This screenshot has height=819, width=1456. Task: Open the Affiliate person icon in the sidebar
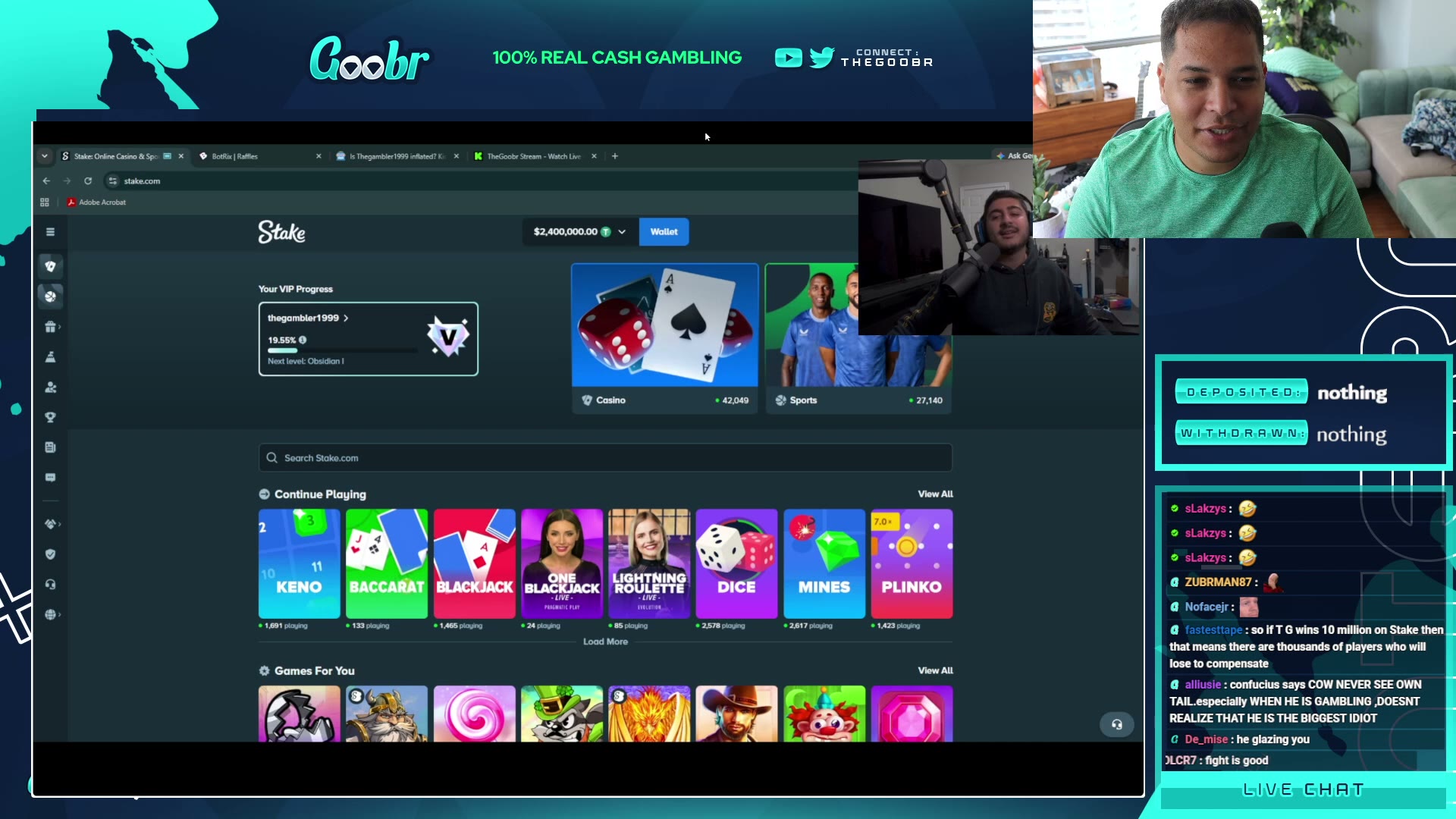[x=51, y=388]
